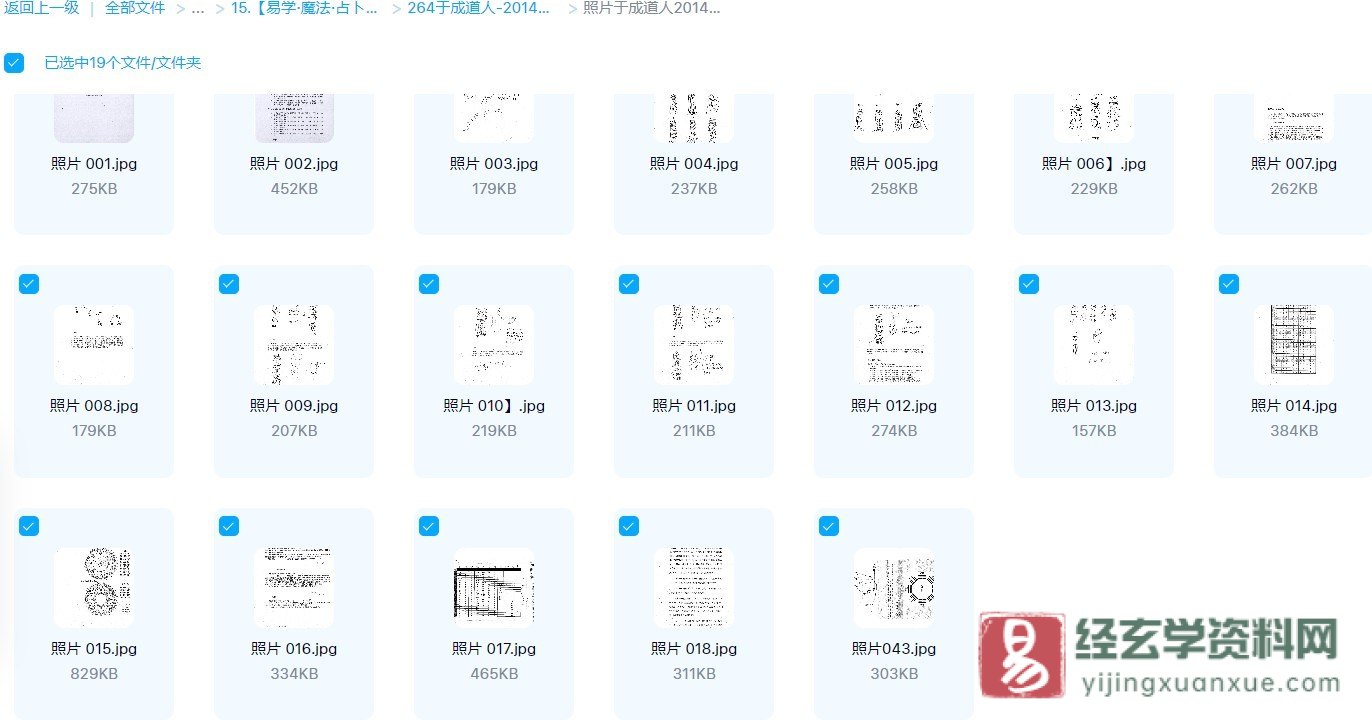This screenshot has height=727, width=1372.
Task: Click file name 照片 007.jpg
Action: [1294, 164]
